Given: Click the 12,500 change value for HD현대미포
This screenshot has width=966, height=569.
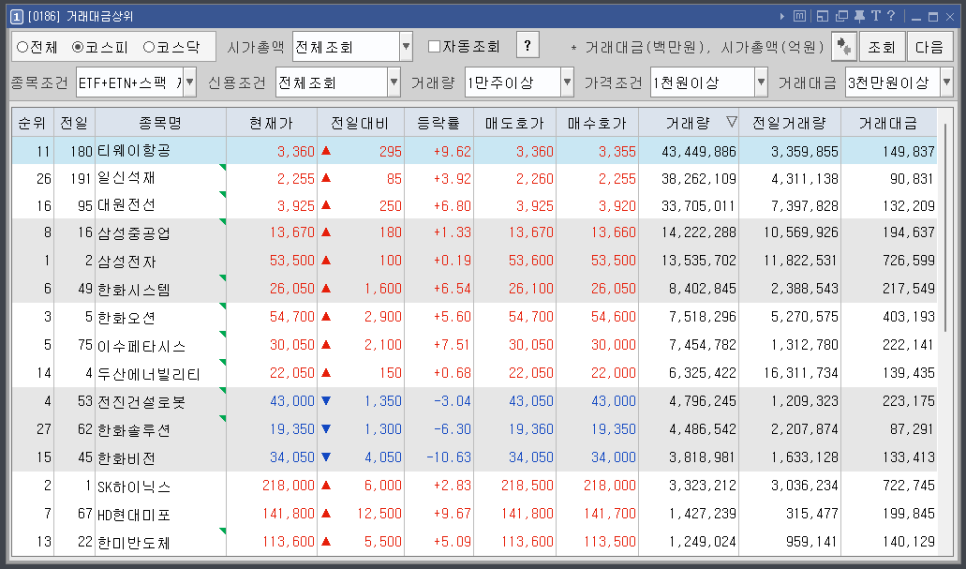Looking at the screenshot, I should point(382,513).
